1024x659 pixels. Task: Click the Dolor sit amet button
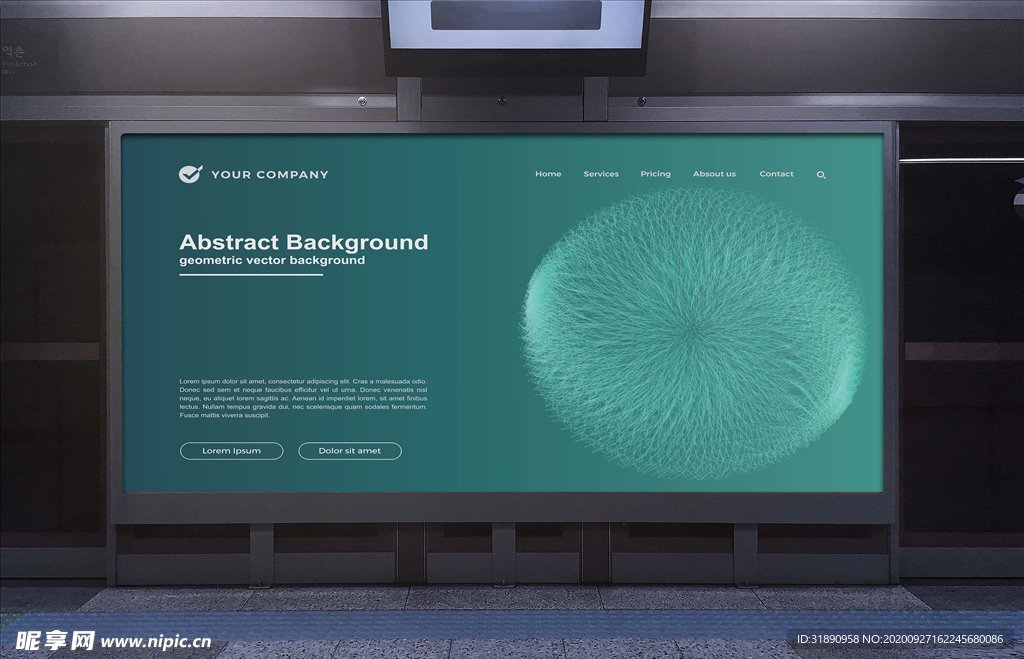coord(350,451)
